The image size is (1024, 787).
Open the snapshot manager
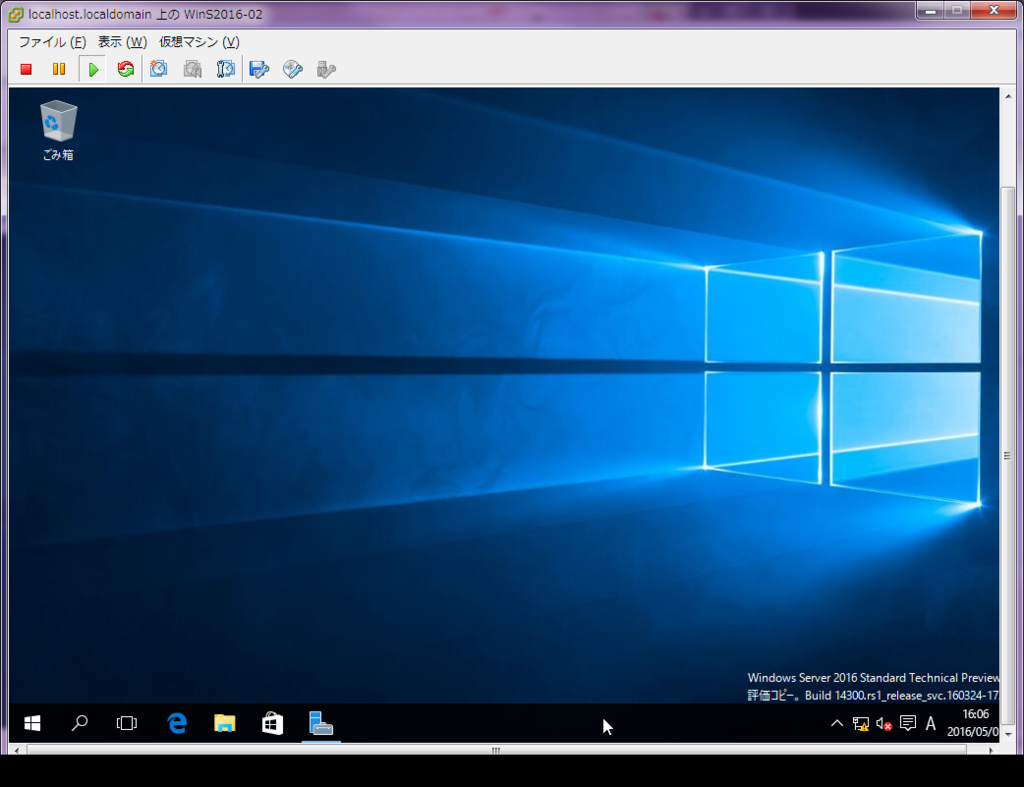[225, 68]
